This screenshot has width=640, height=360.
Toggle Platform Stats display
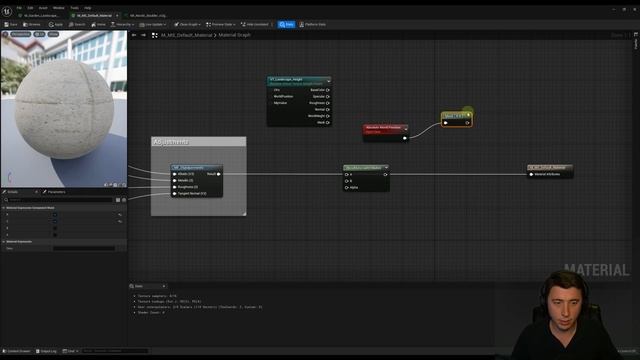point(313,24)
